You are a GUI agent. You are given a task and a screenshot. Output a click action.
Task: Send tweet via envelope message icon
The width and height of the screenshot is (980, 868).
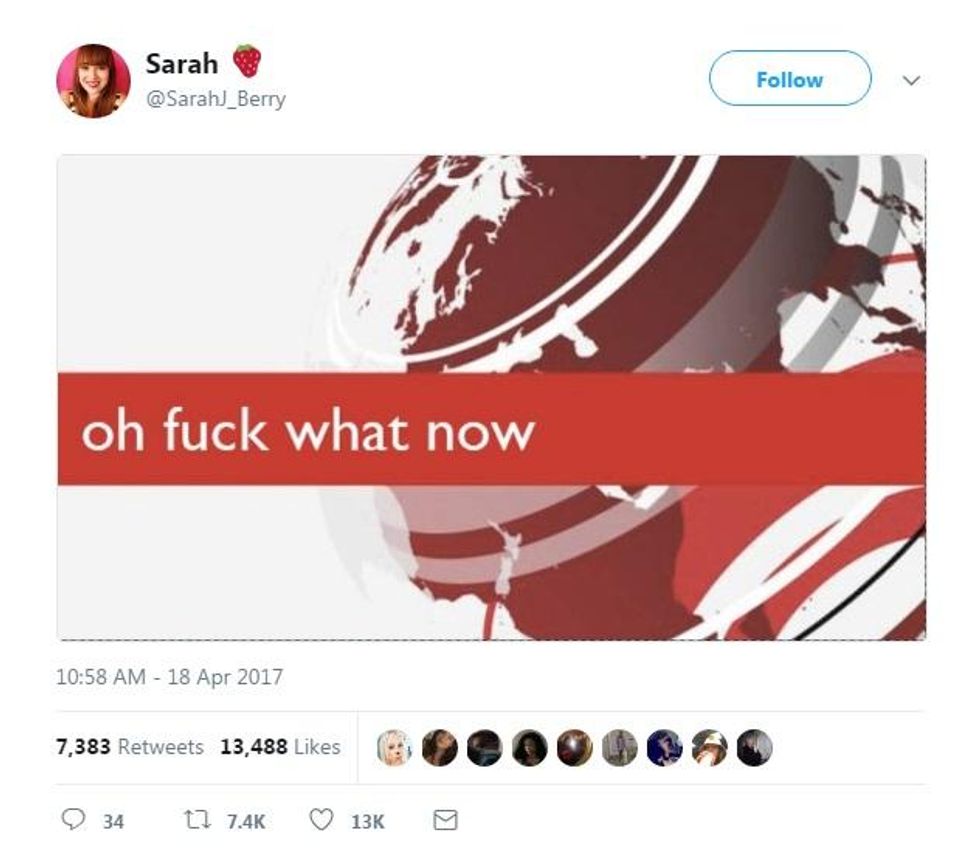tap(445, 821)
